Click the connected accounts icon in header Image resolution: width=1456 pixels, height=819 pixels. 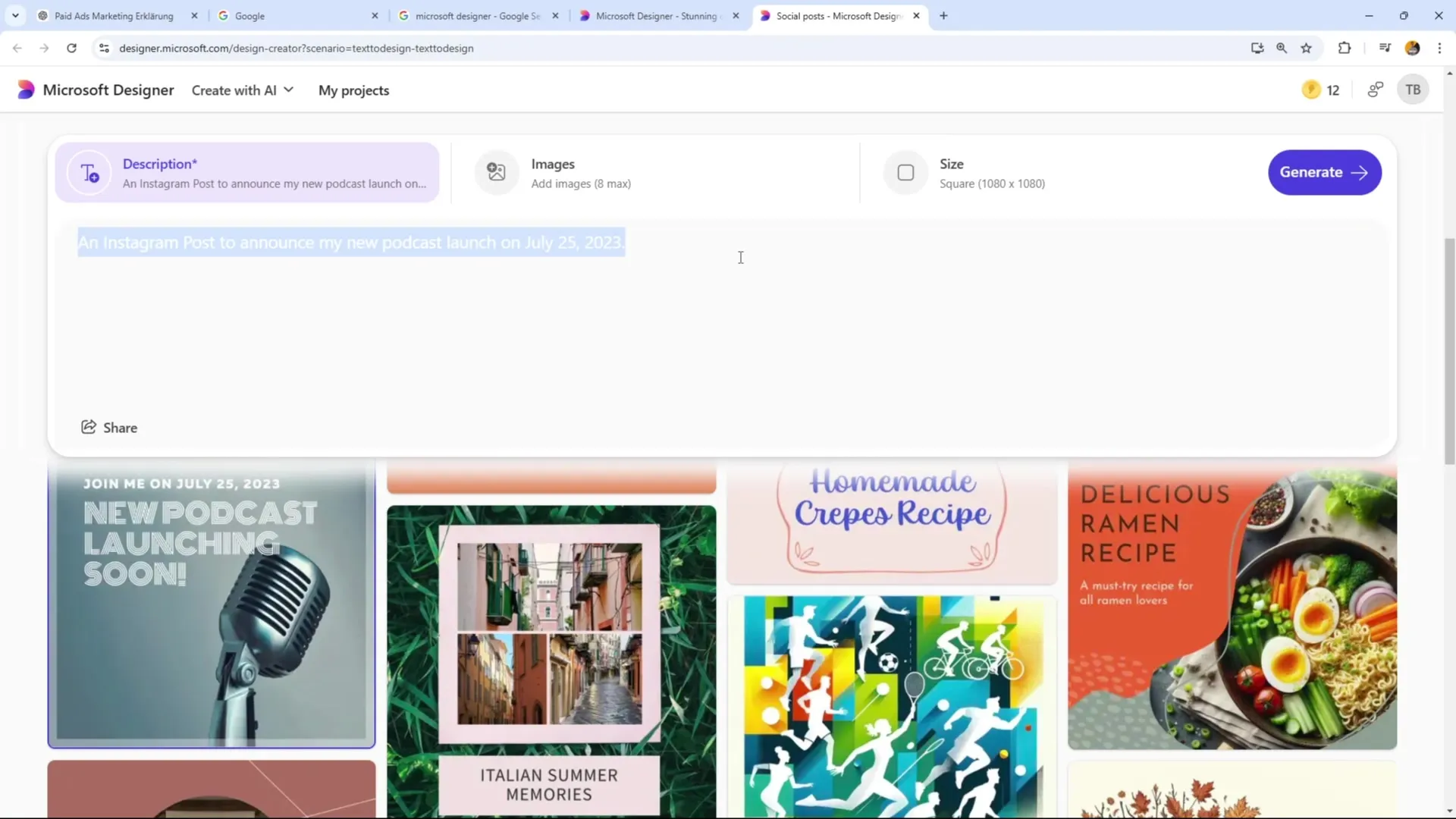click(x=1375, y=89)
